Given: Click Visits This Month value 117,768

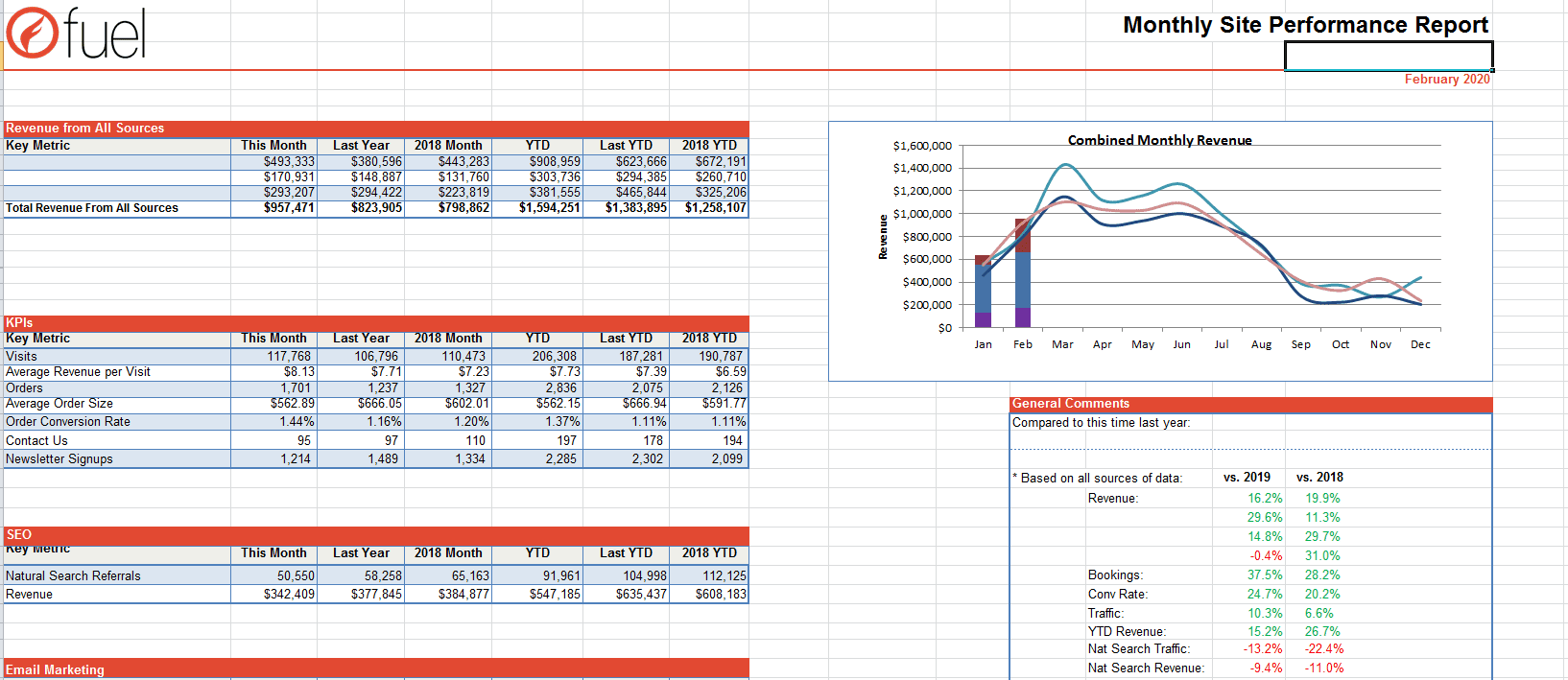Looking at the screenshot, I should 289,356.
